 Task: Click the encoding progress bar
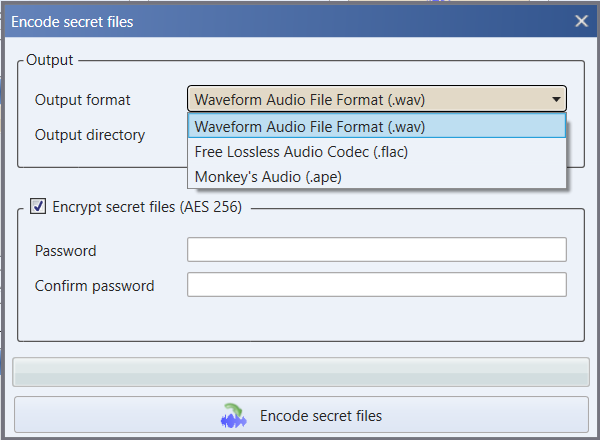pyautogui.click(x=300, y=371)
